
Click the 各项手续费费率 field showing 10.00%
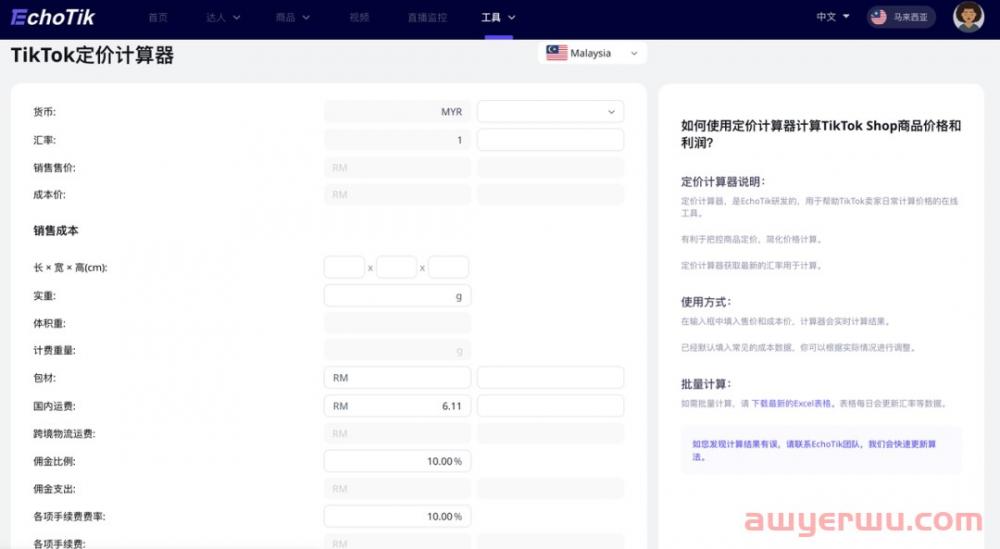(x=397, y=516)
